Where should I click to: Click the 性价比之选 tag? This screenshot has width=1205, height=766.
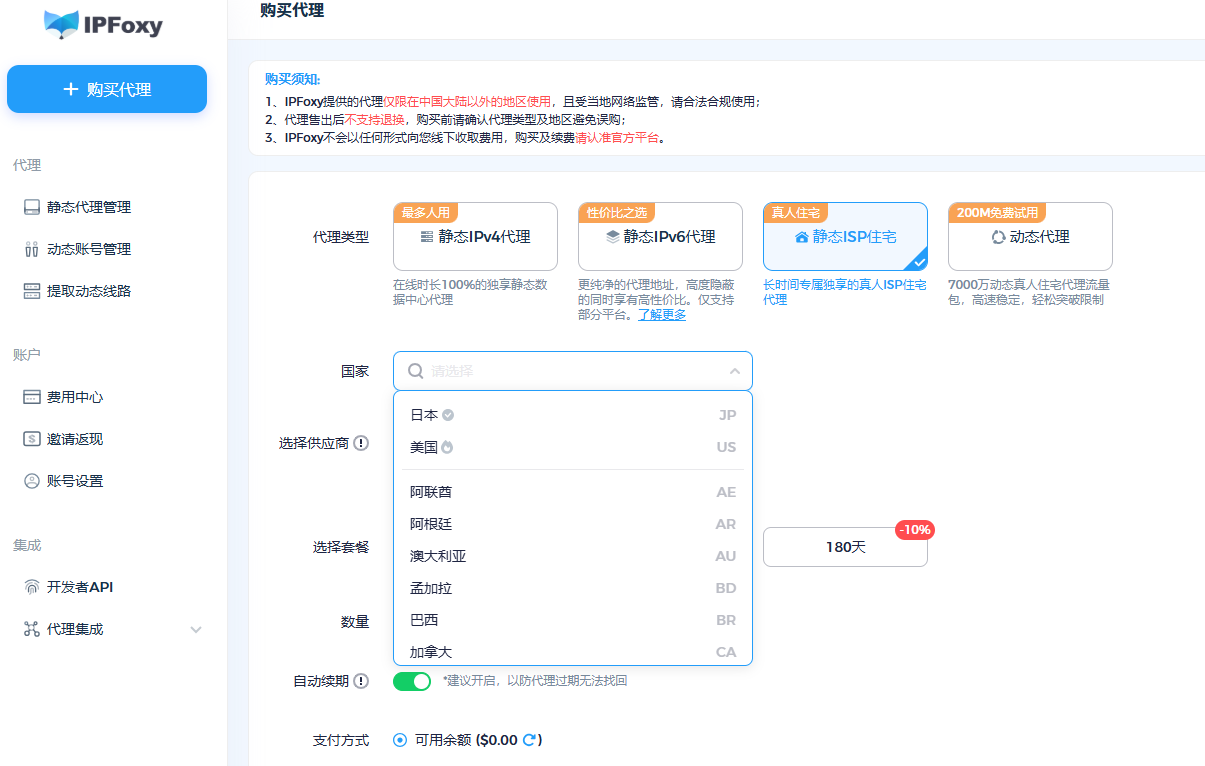pos(617,212)
